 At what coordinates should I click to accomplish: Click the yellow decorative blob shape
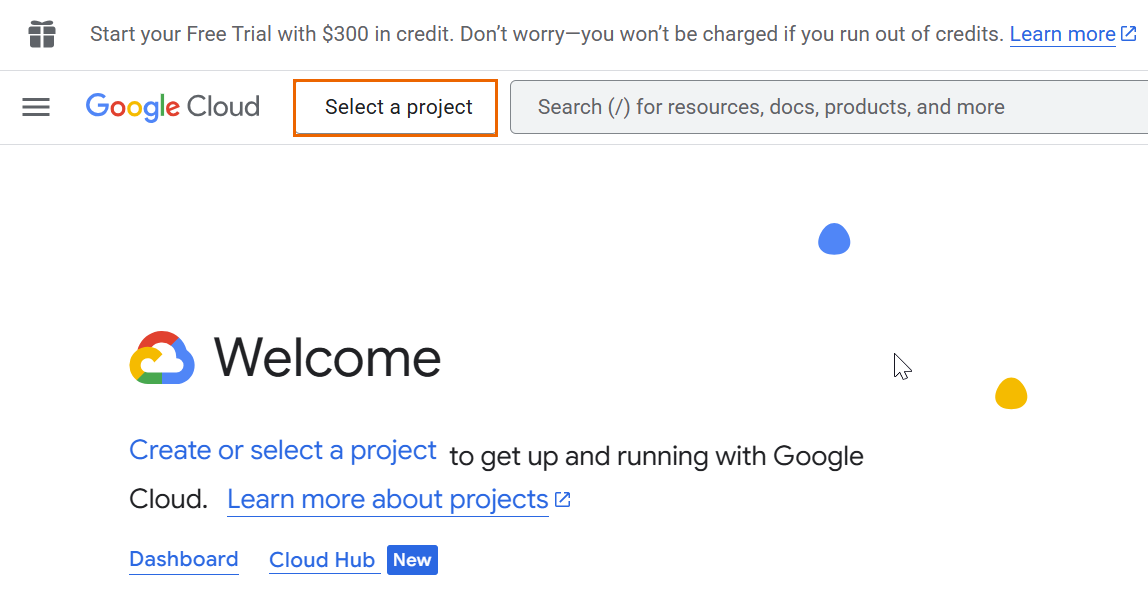pos(1011,394)
